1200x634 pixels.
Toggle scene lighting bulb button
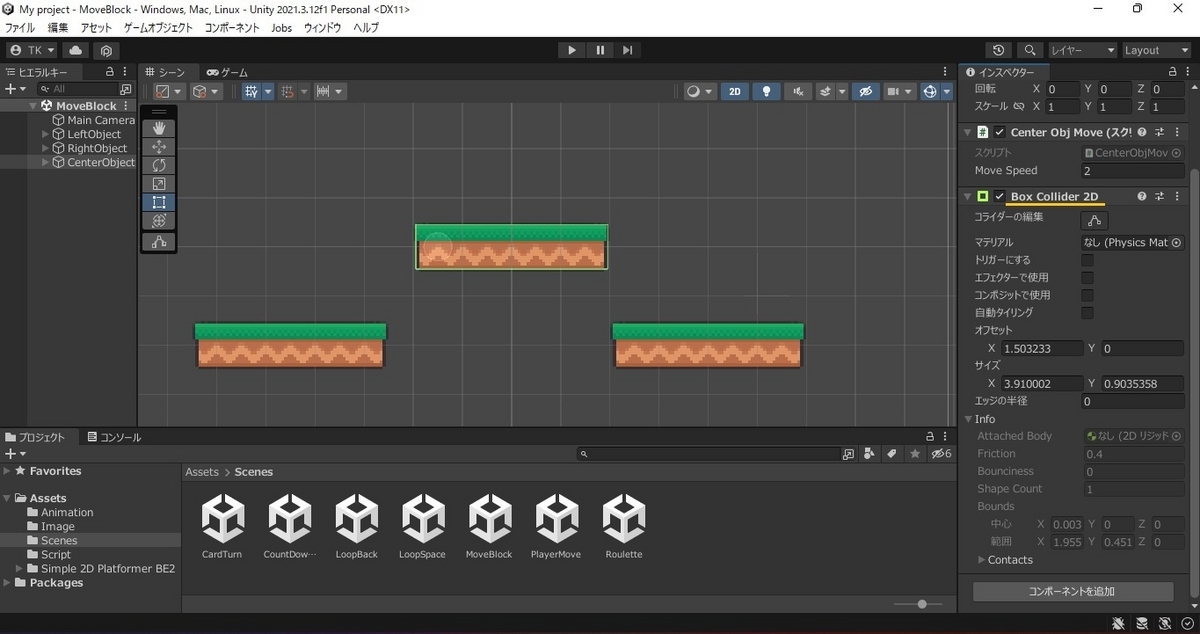[x=767, y=91]
